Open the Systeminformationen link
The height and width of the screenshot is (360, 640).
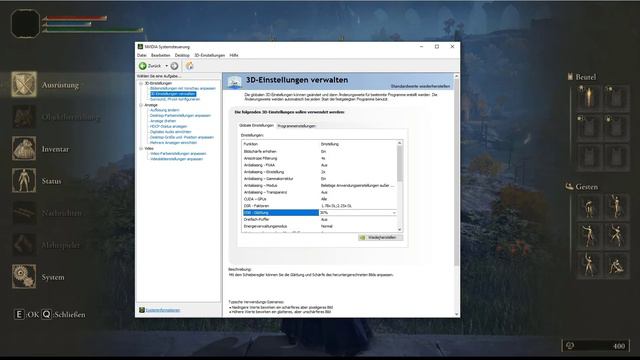click(x=163, y=310)
